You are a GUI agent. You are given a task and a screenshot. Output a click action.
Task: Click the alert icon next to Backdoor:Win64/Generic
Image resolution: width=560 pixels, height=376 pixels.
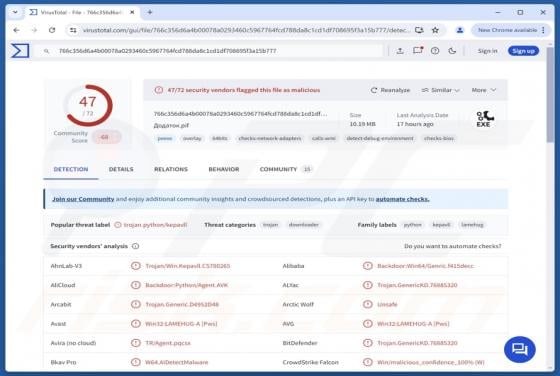[x=368, y=266]
